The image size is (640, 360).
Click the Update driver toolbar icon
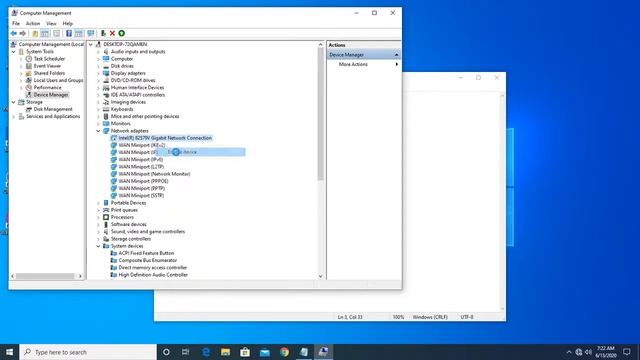point(103,33)
